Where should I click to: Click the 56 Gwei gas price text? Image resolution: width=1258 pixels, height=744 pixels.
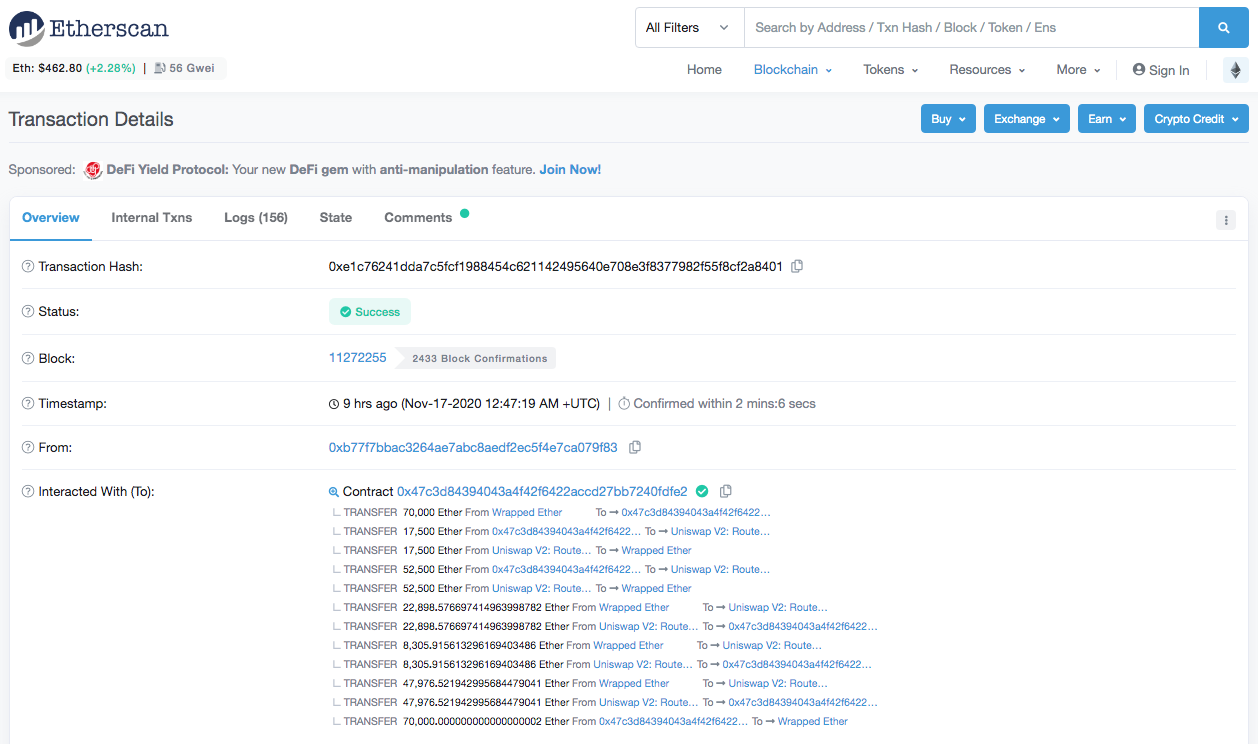tap(192, 69)
